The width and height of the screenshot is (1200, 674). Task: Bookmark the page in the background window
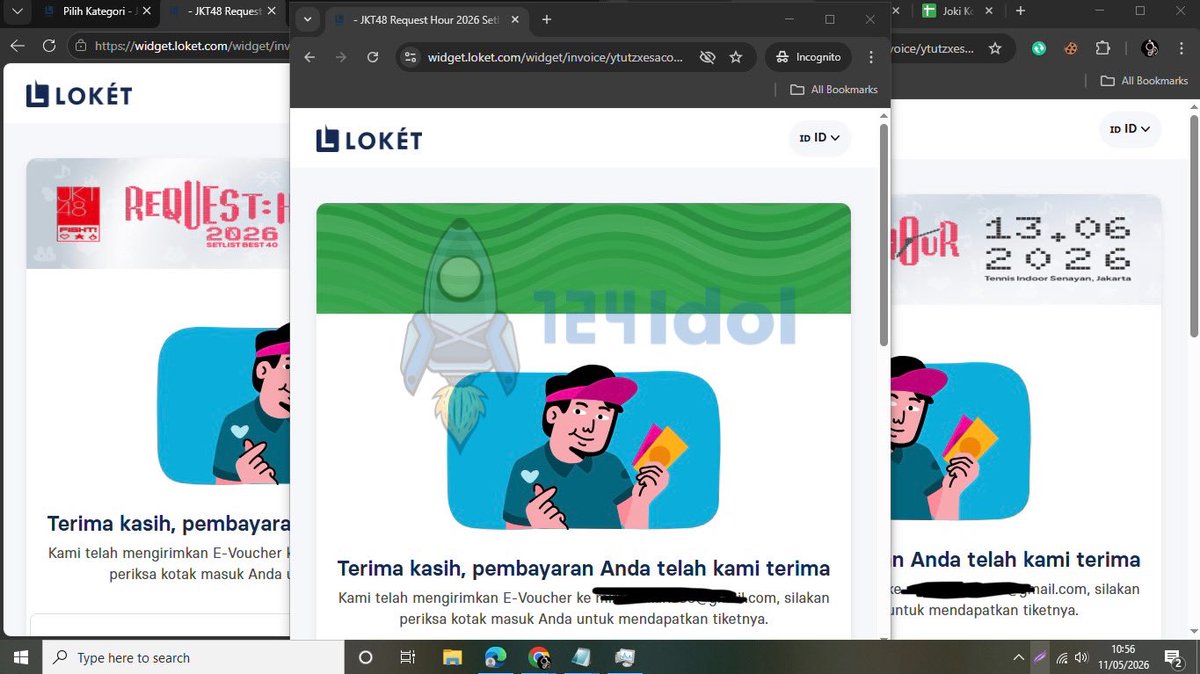pos(995,47)
